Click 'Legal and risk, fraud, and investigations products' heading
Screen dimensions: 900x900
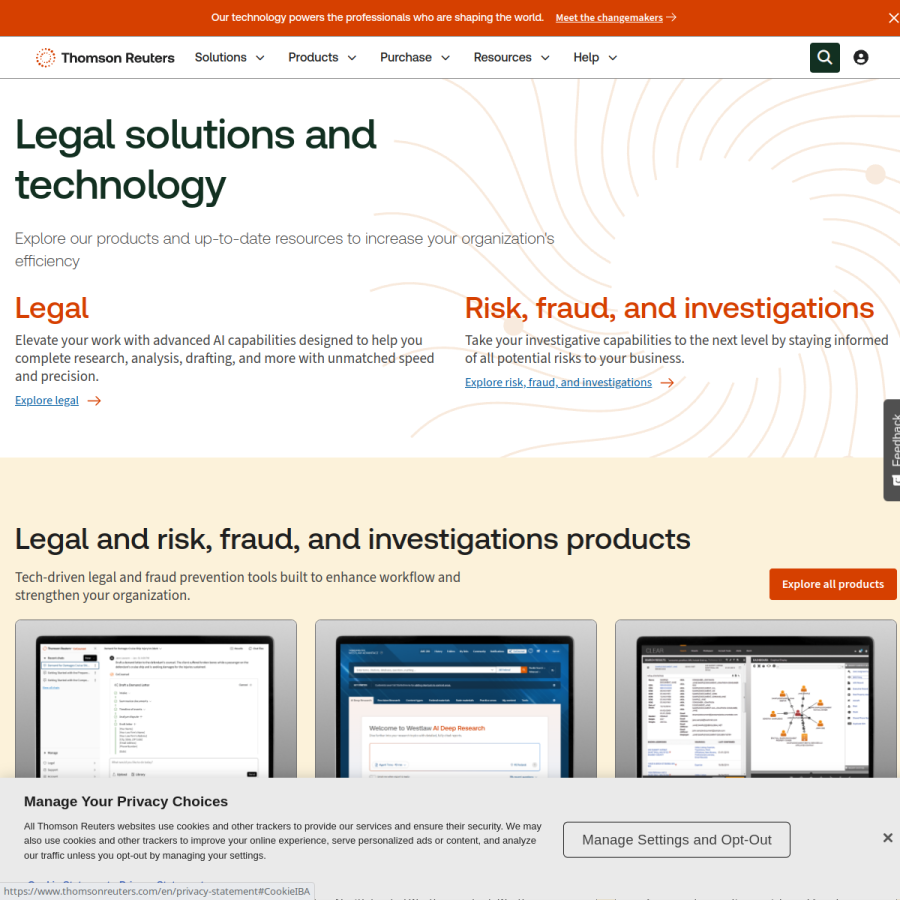coord(352,540)
